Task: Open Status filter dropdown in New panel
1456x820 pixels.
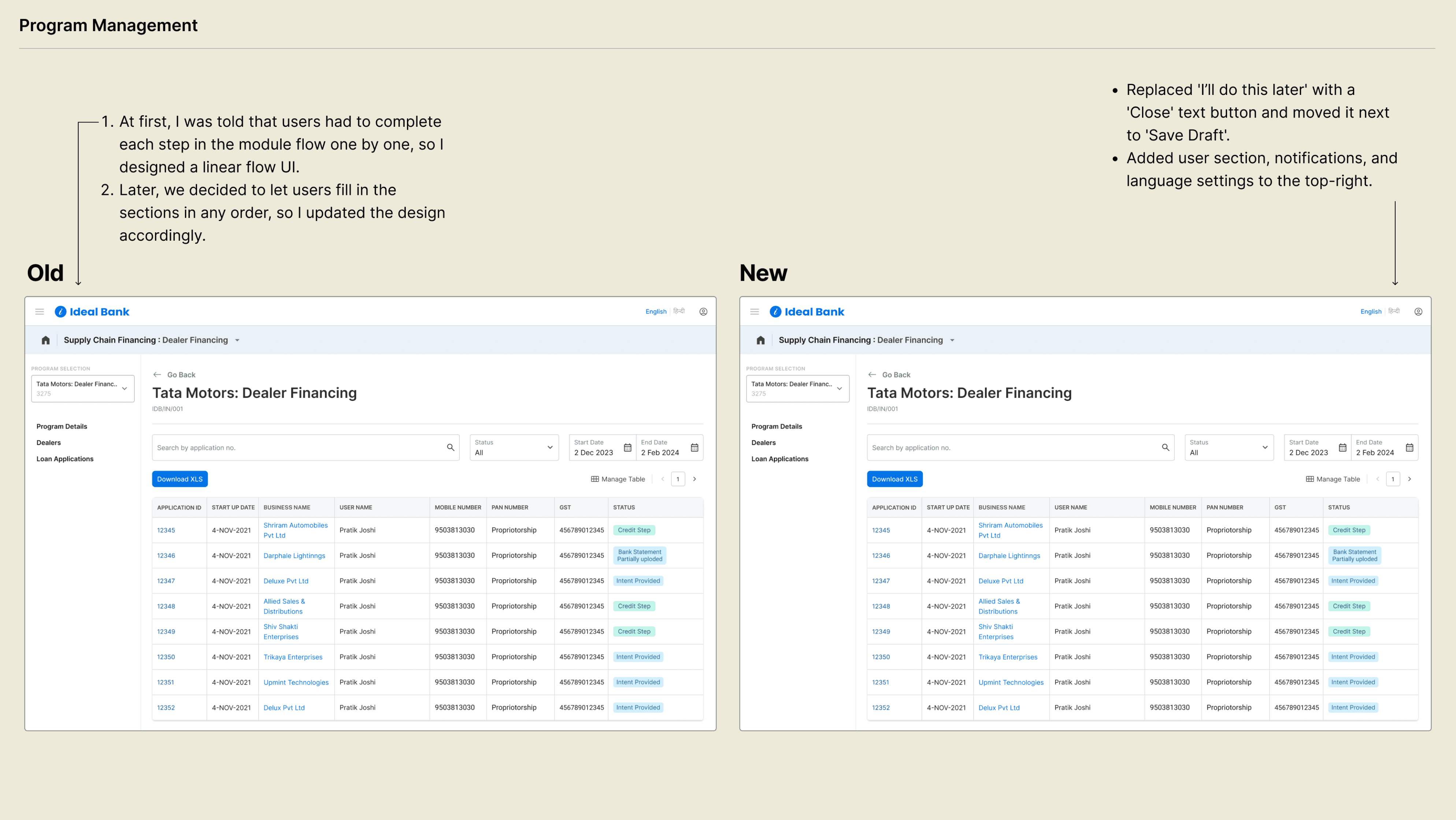Action: click(1229, 447)
